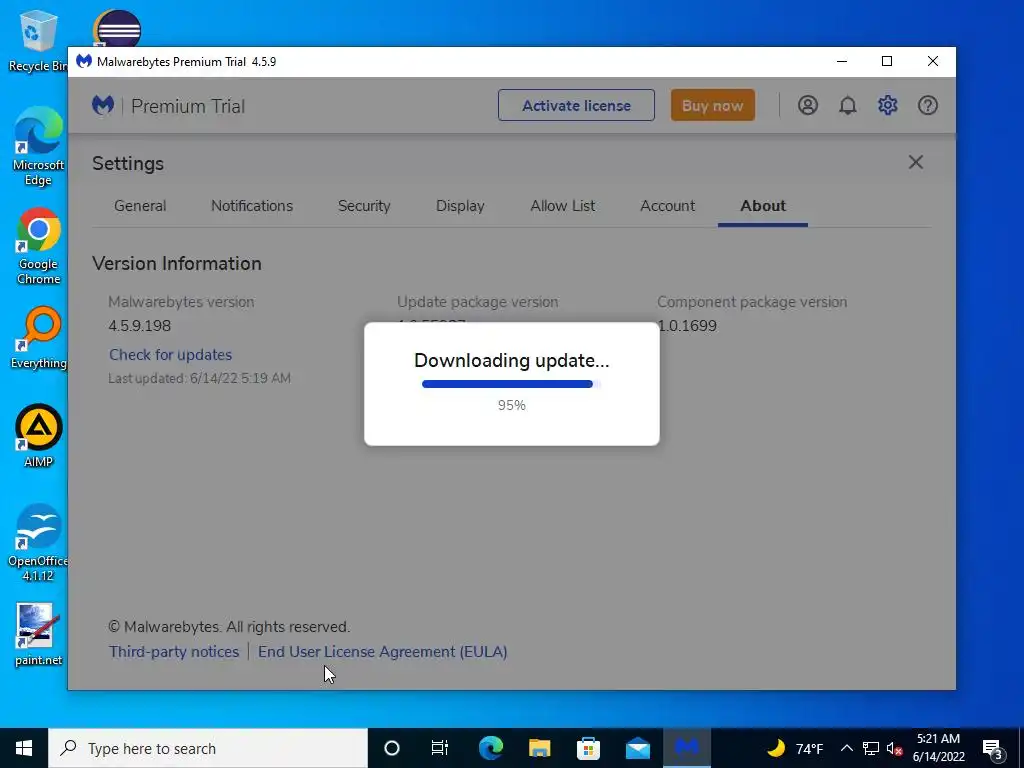Open the Third-party notices link
The height and width of the screenshot is (768, 1024).
click(x=174, y=652)
